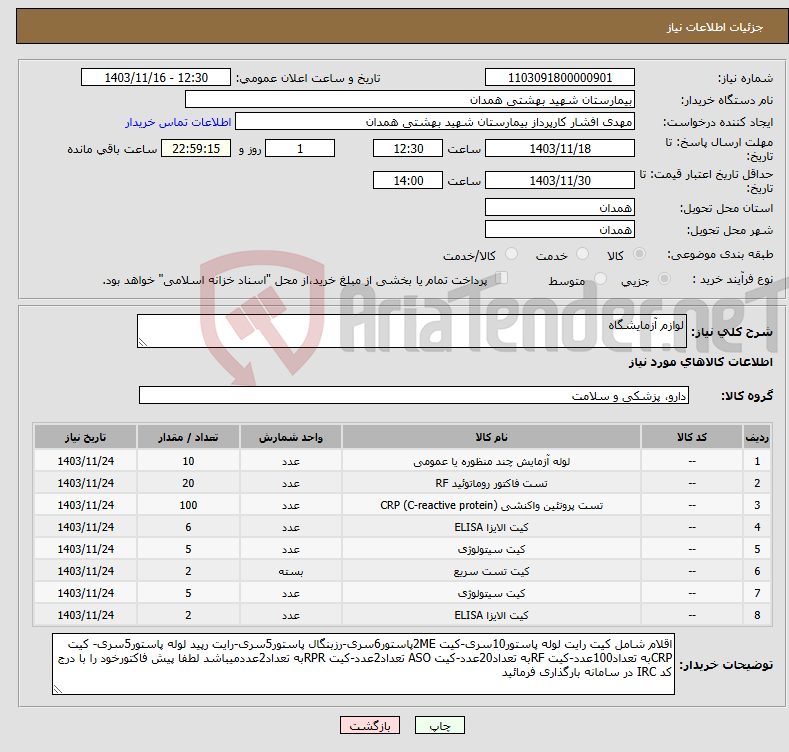Select row تست فاکتور روماتوئید RF

[402, 483]
